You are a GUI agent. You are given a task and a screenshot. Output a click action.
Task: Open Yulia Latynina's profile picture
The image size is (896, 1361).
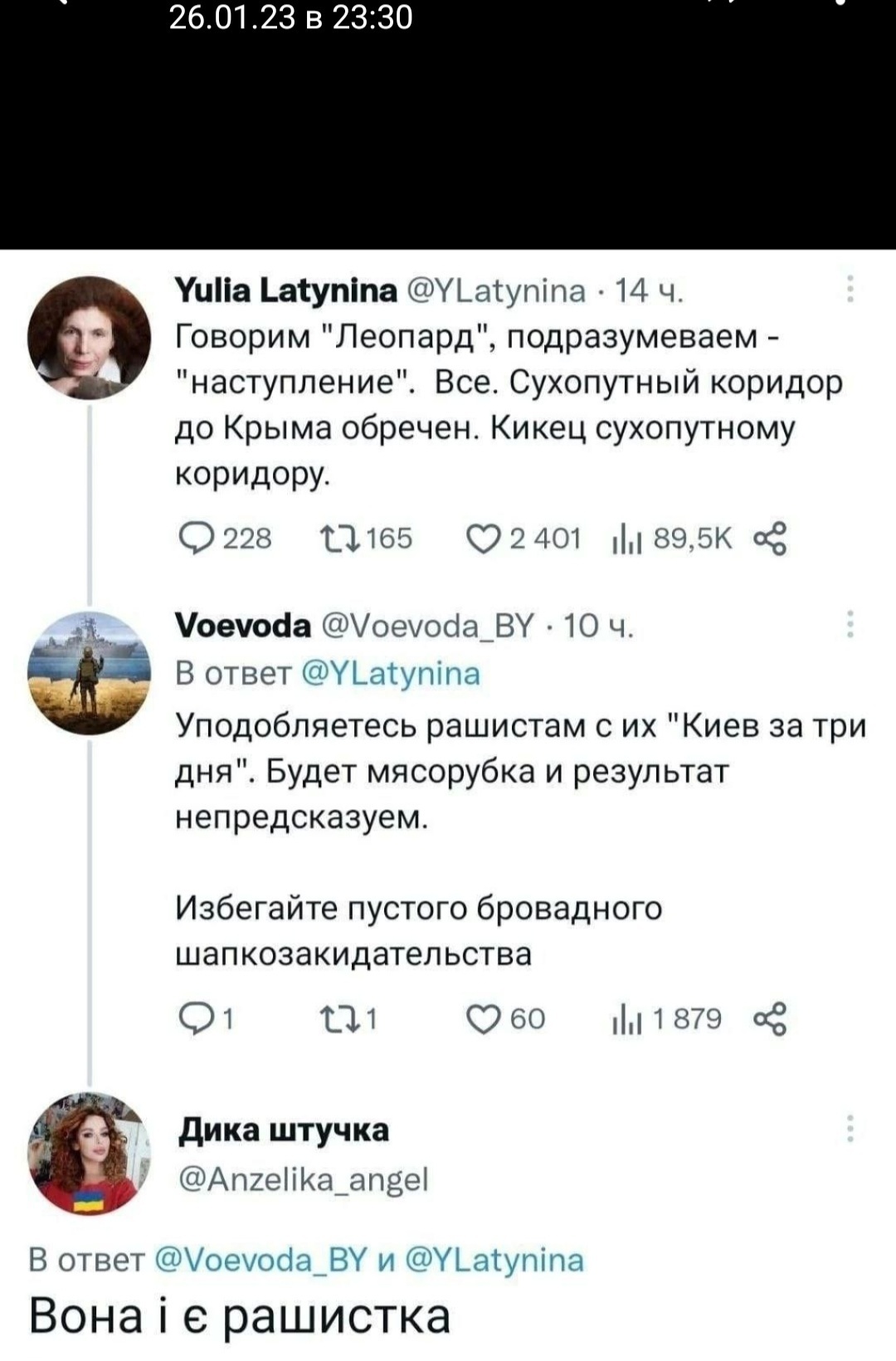click(89, 338)
